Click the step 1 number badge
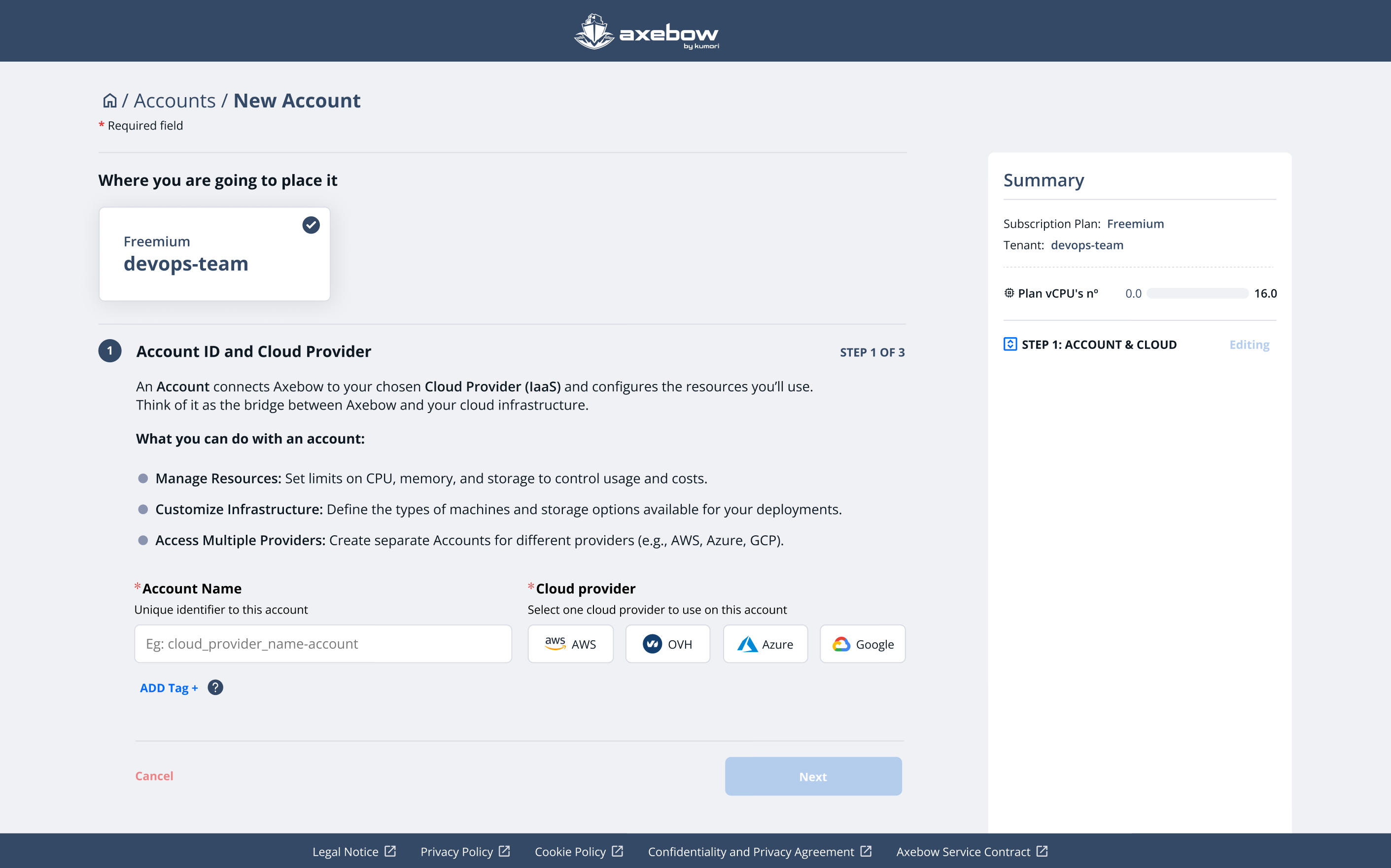 tap(109, 351)
